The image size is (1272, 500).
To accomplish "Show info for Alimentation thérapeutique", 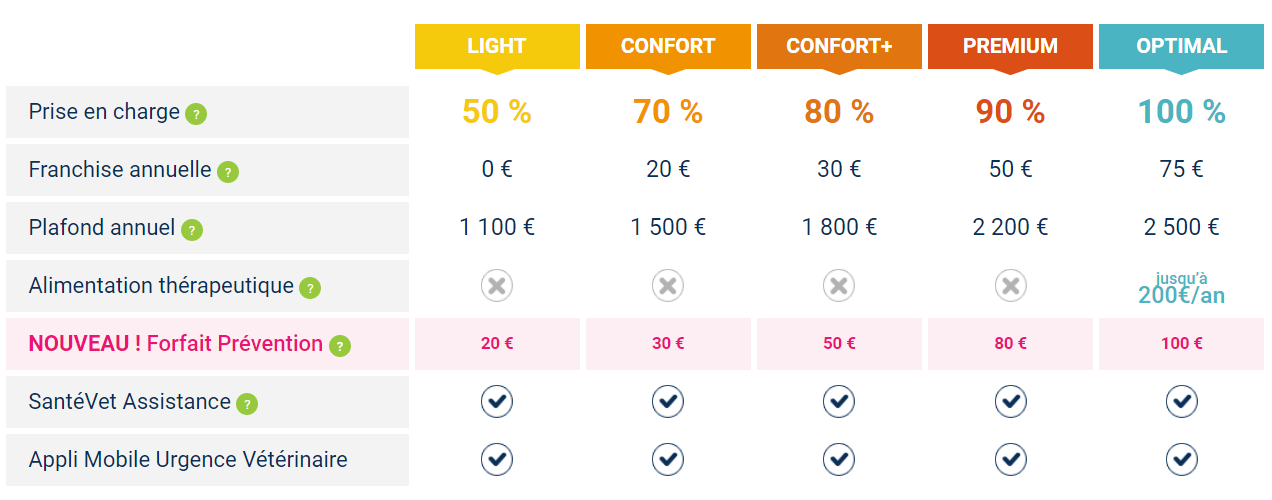I will tap(310, 288).
